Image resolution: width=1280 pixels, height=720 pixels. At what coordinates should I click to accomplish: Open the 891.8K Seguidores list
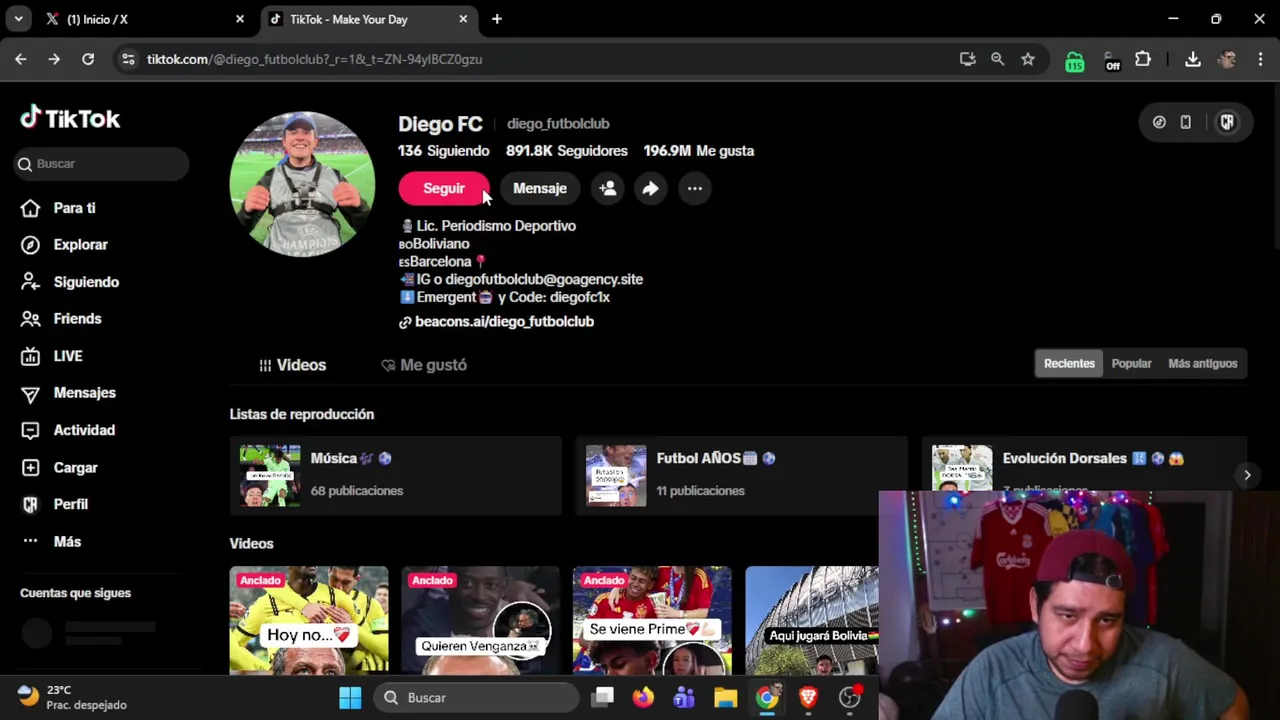567,151
